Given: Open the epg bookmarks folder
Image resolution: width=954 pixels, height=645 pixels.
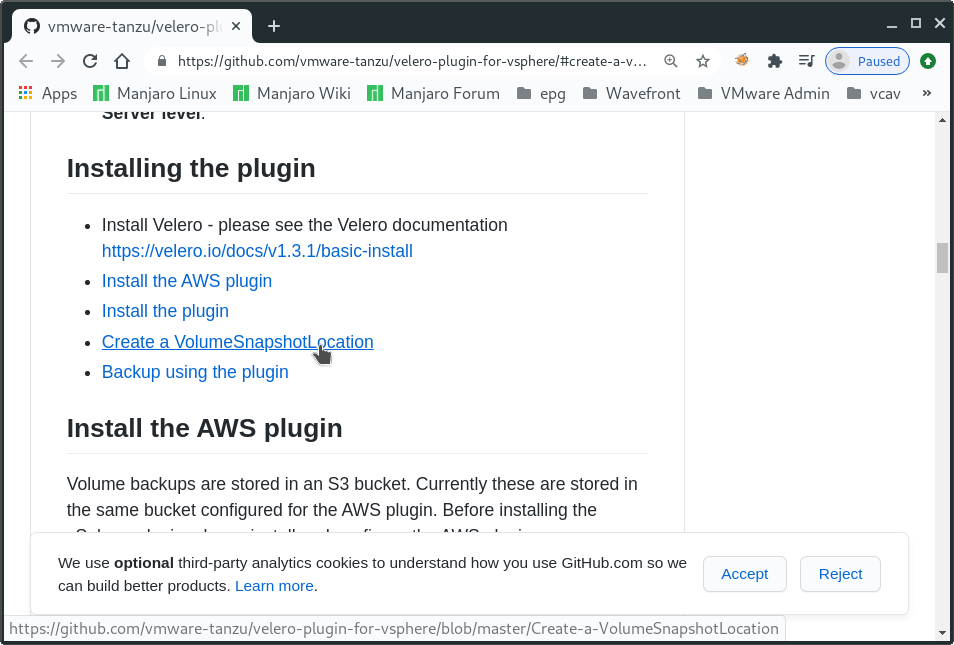Looking at the screenshot, I should (541, 93).
